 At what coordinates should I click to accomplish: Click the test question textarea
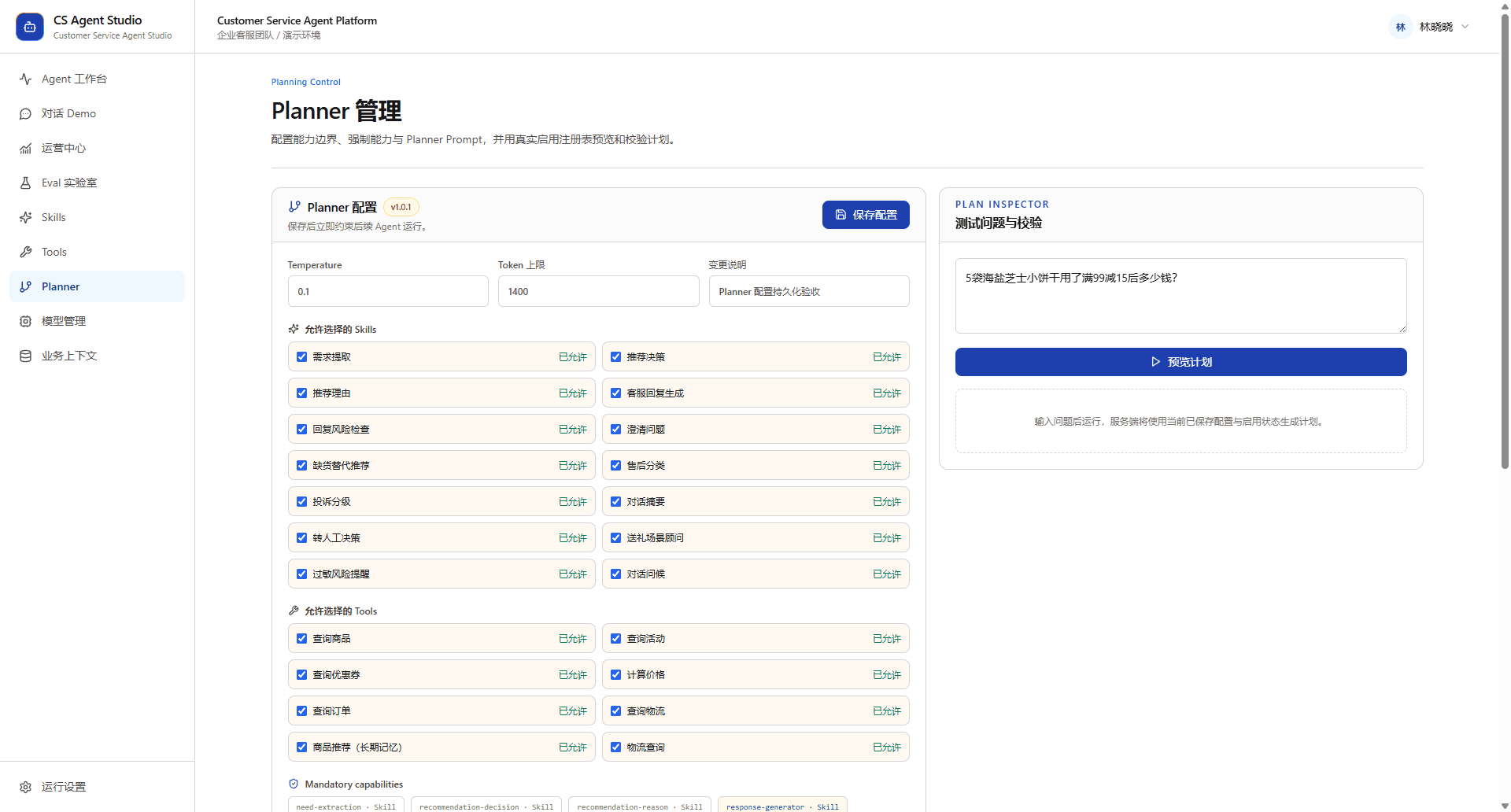[x=1180, y=296]
